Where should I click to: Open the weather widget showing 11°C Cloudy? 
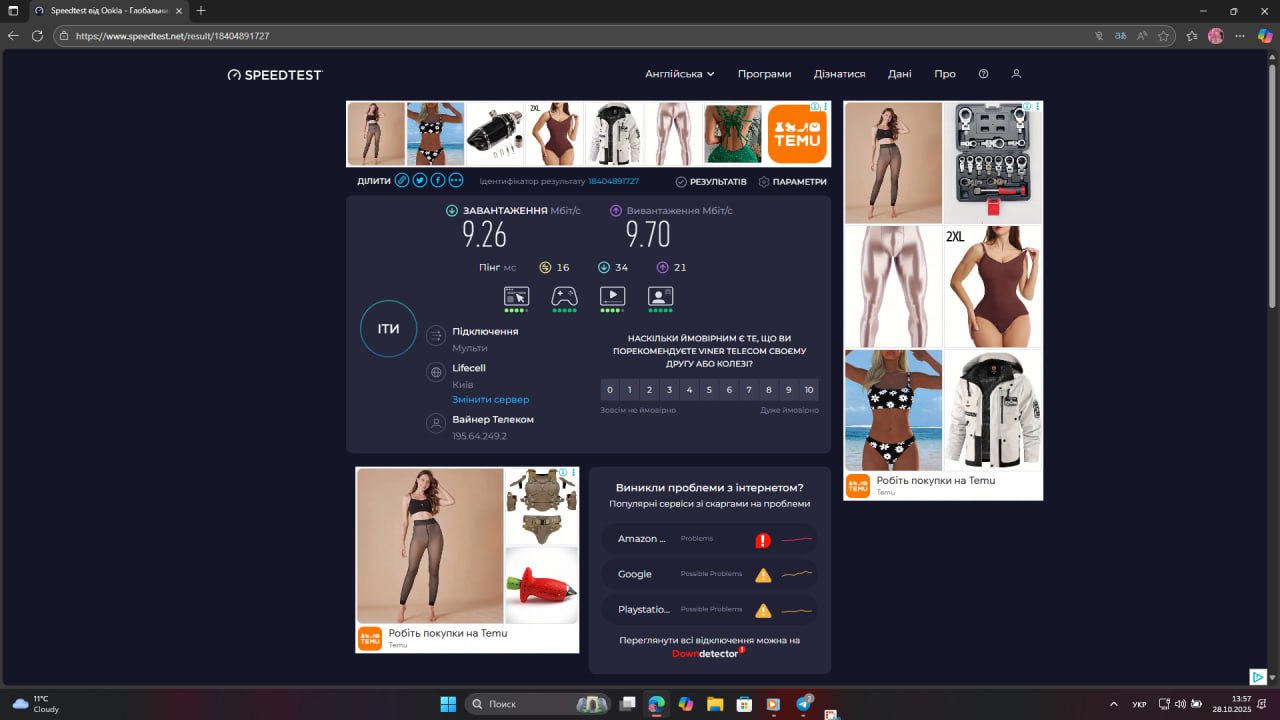(36, 704)
